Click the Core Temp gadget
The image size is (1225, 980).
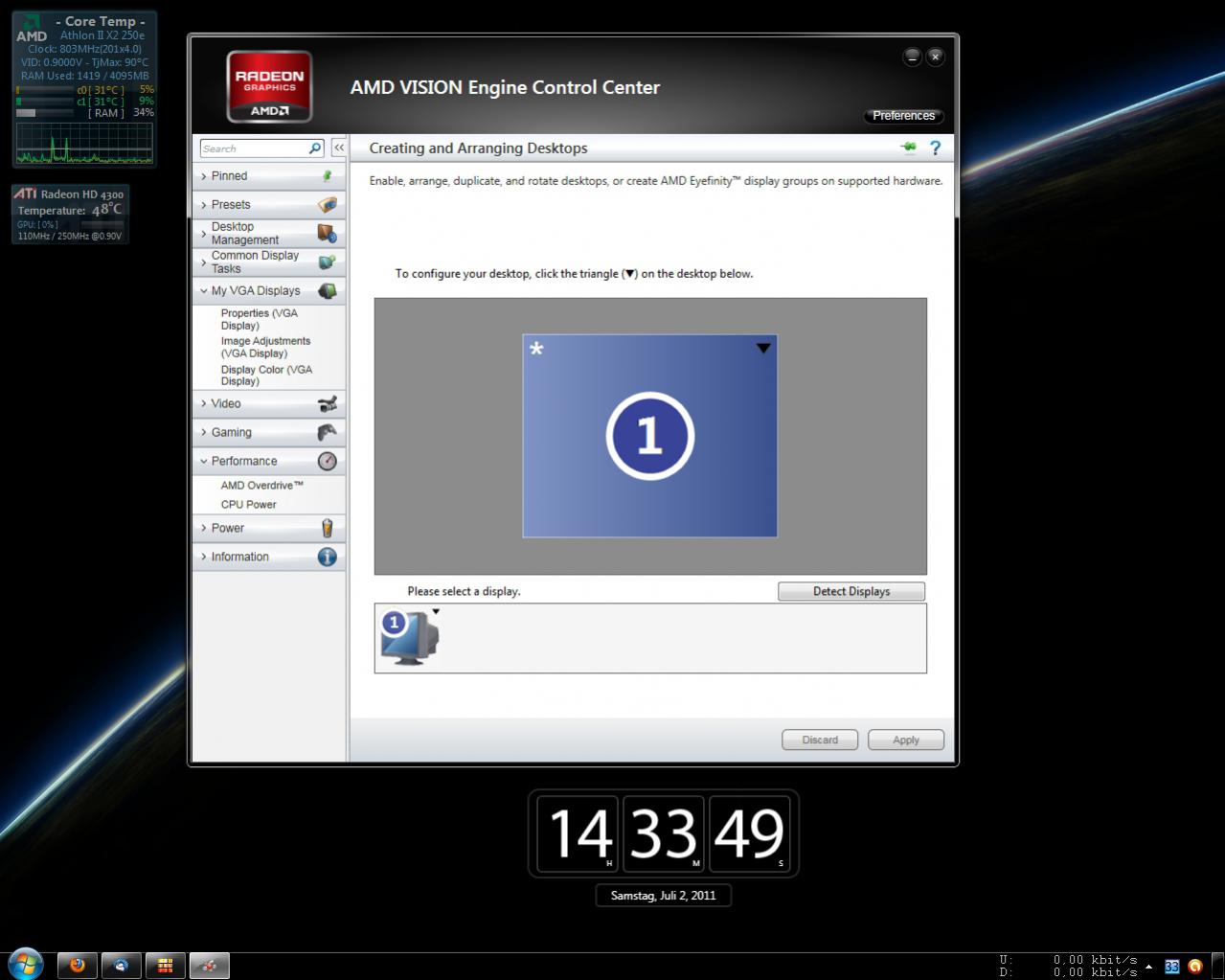[84, 90]
